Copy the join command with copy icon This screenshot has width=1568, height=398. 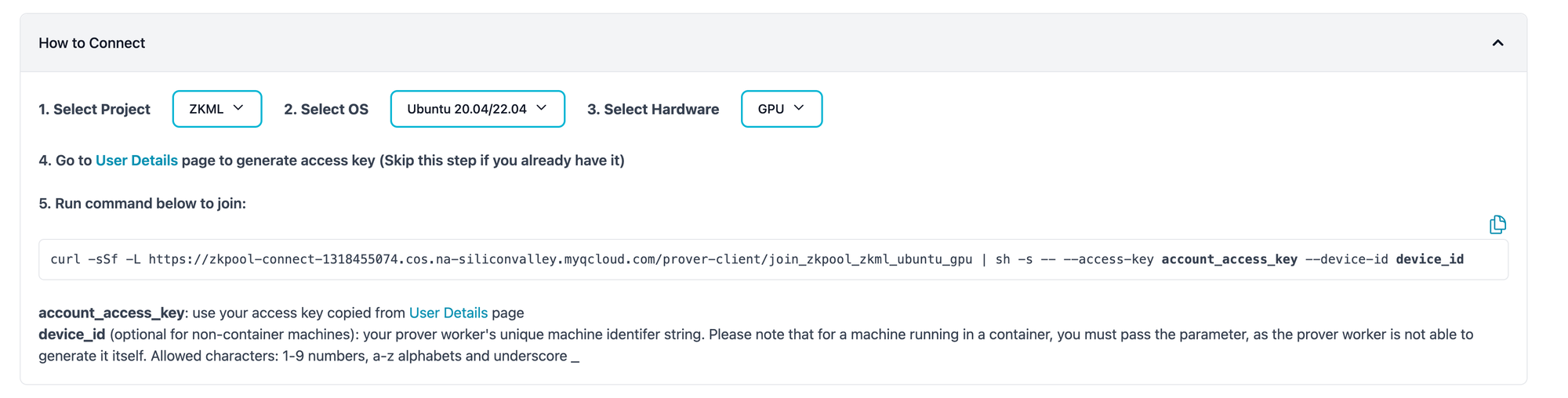point(1497,225)
